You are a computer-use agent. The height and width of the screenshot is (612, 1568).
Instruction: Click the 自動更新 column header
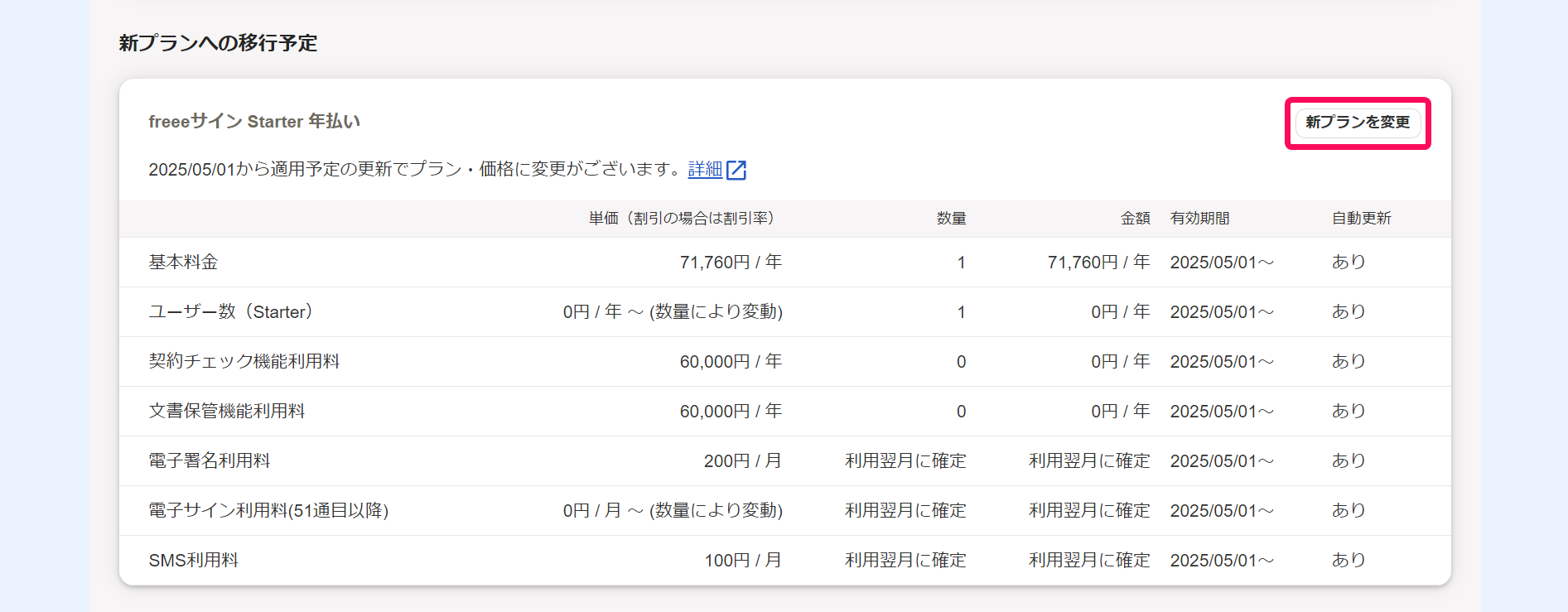[x=1361, y=219]
